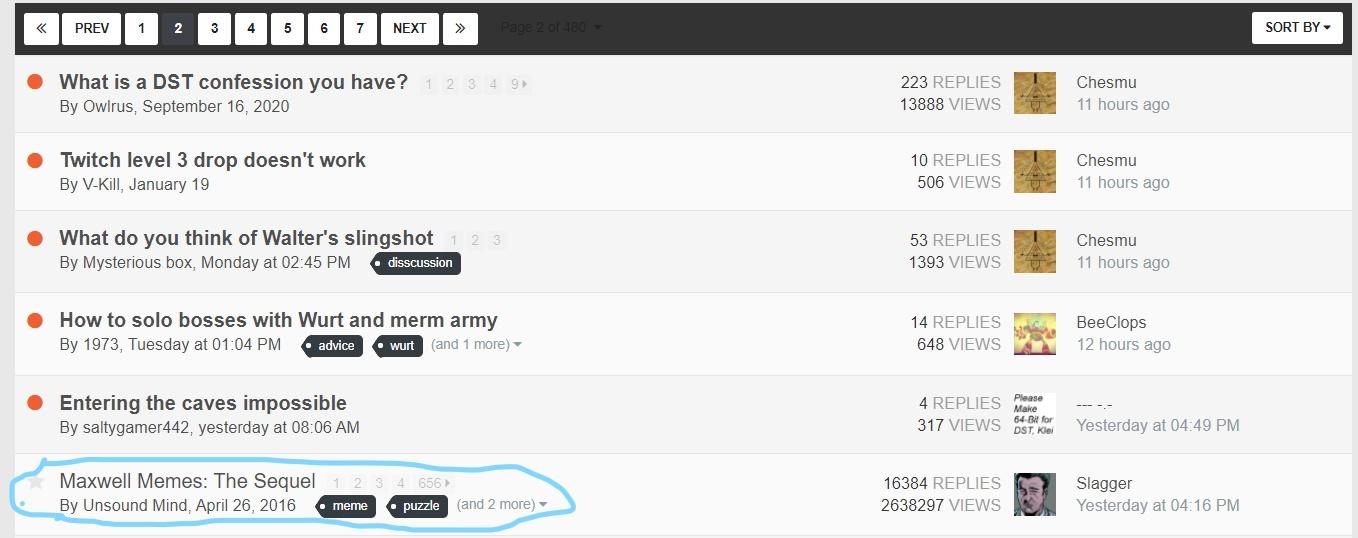Open last post '12 hours ago' link
The image size is (1358, 538).
1123,344
